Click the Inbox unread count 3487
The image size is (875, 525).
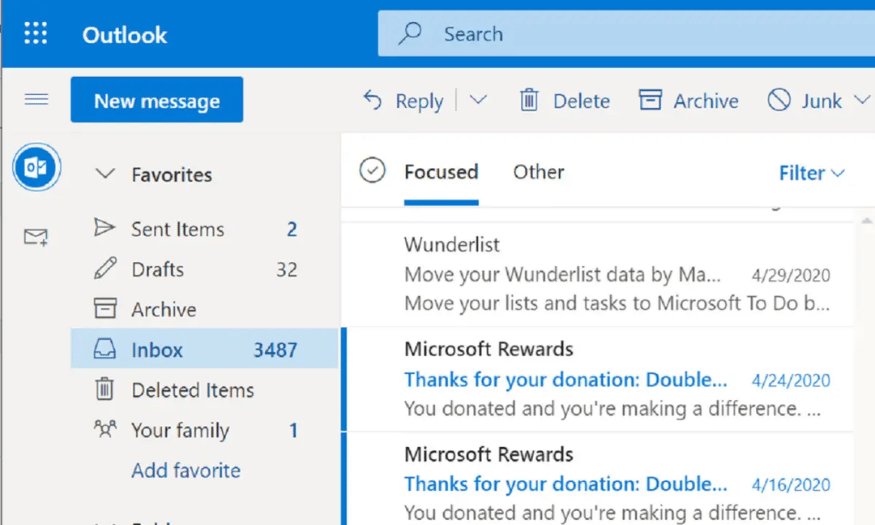click(275, 350)
